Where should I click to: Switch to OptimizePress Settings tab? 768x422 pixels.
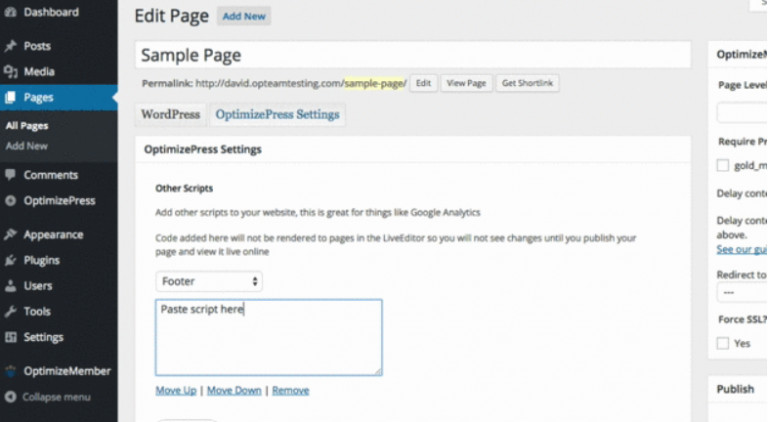click(277, 115)
